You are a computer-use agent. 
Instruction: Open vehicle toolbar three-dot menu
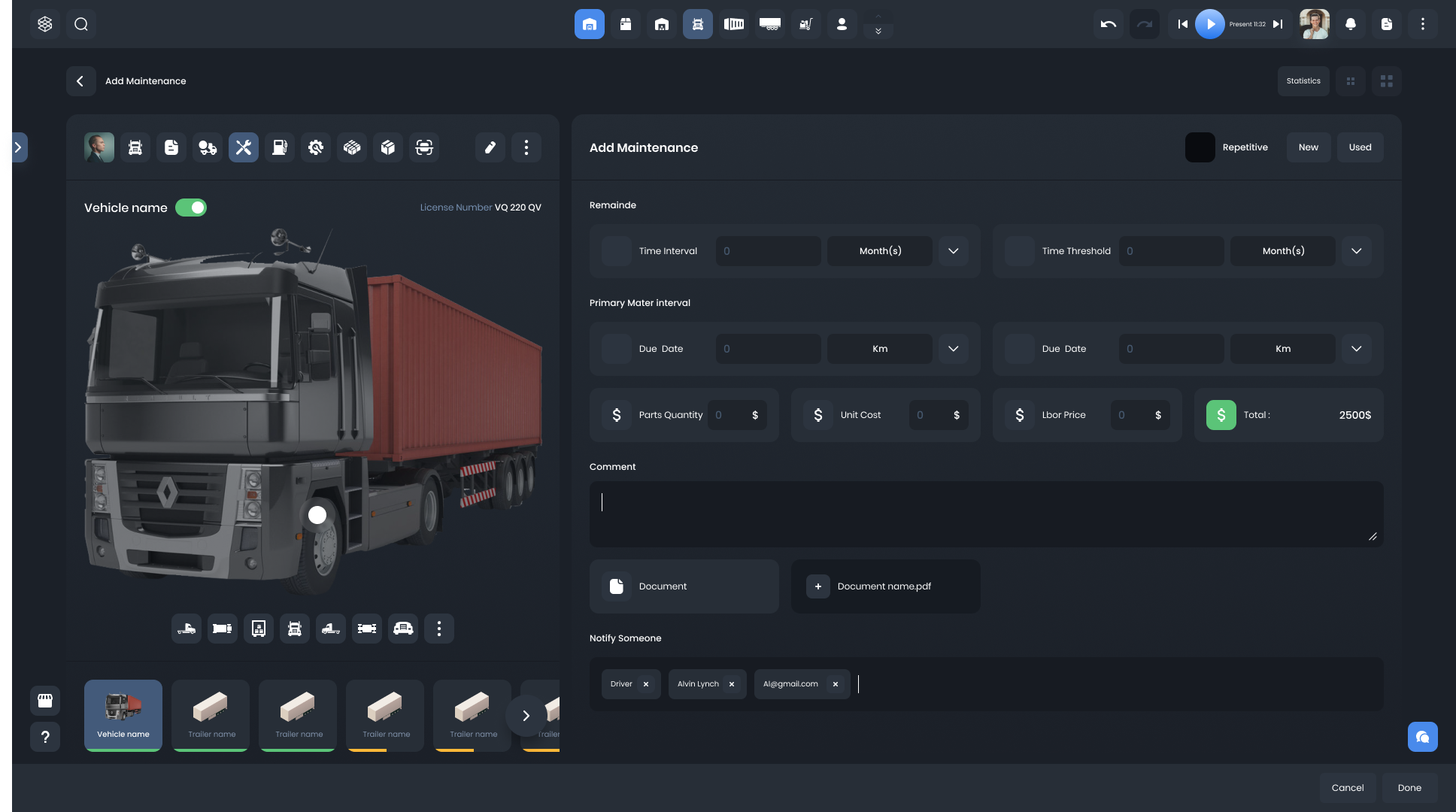click(526, 147)
